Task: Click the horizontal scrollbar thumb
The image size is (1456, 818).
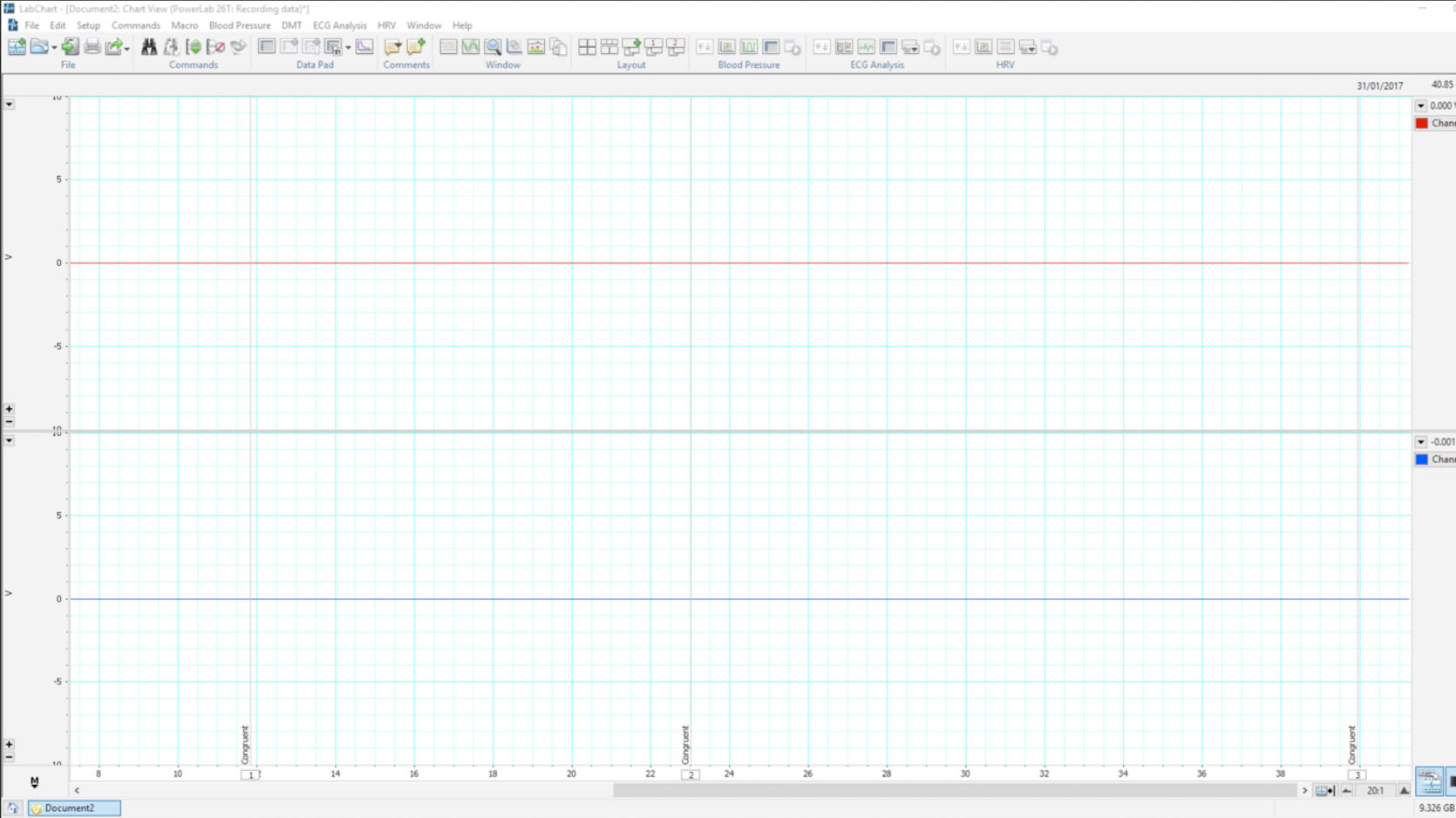Action: point(955,790)
